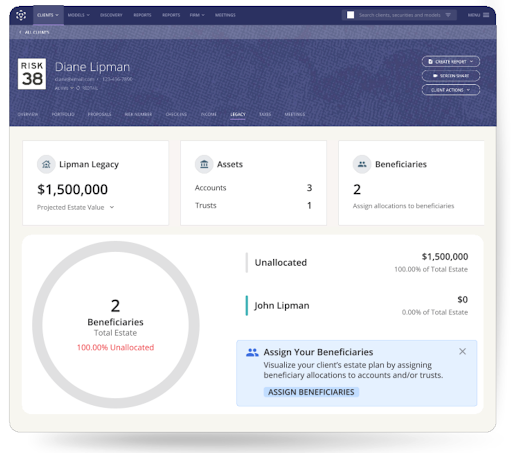Click the teal John Lipman color bar

point(247,306)
